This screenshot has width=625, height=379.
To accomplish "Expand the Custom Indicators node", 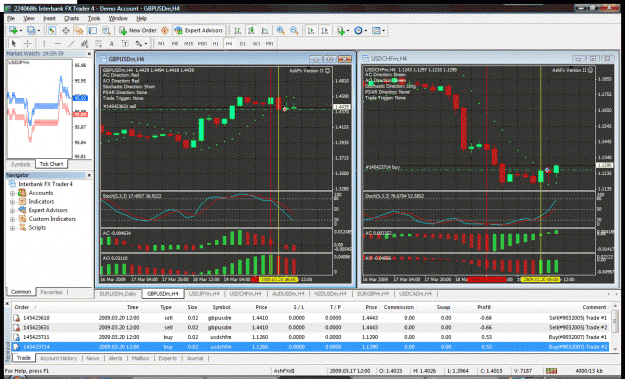I will click(12, 219).
